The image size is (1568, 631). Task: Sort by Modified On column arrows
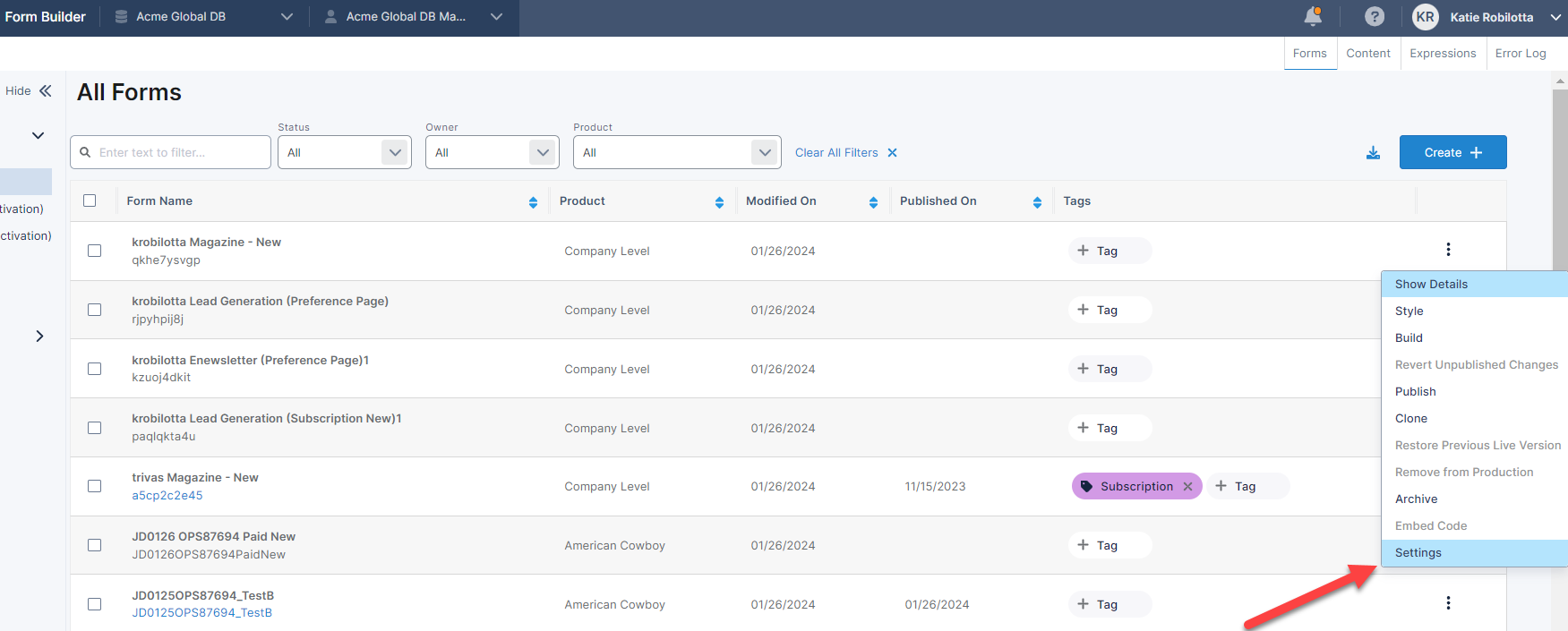coord(873,202)
